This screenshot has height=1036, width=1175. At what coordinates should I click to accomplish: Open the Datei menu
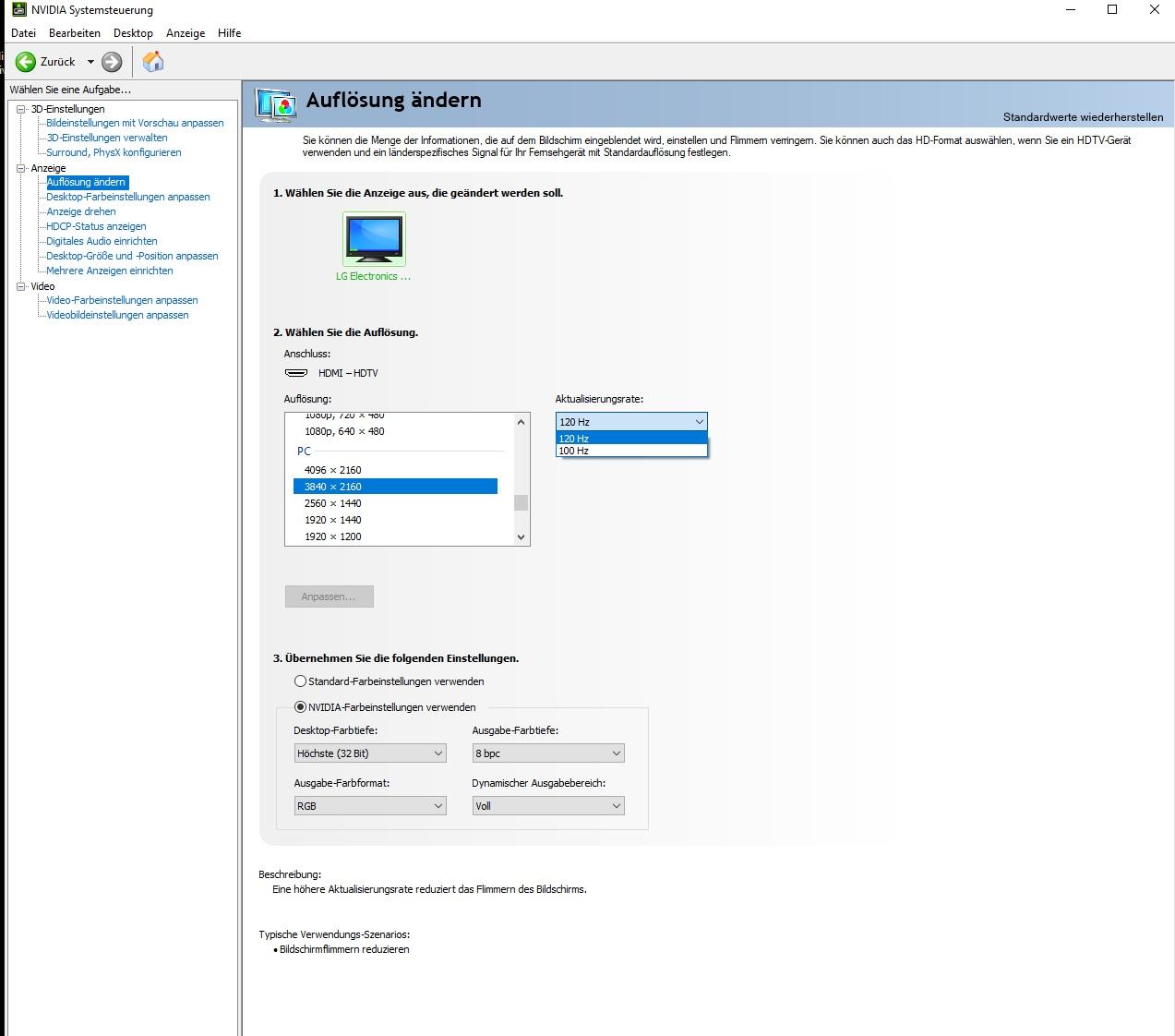coord(23,32)
